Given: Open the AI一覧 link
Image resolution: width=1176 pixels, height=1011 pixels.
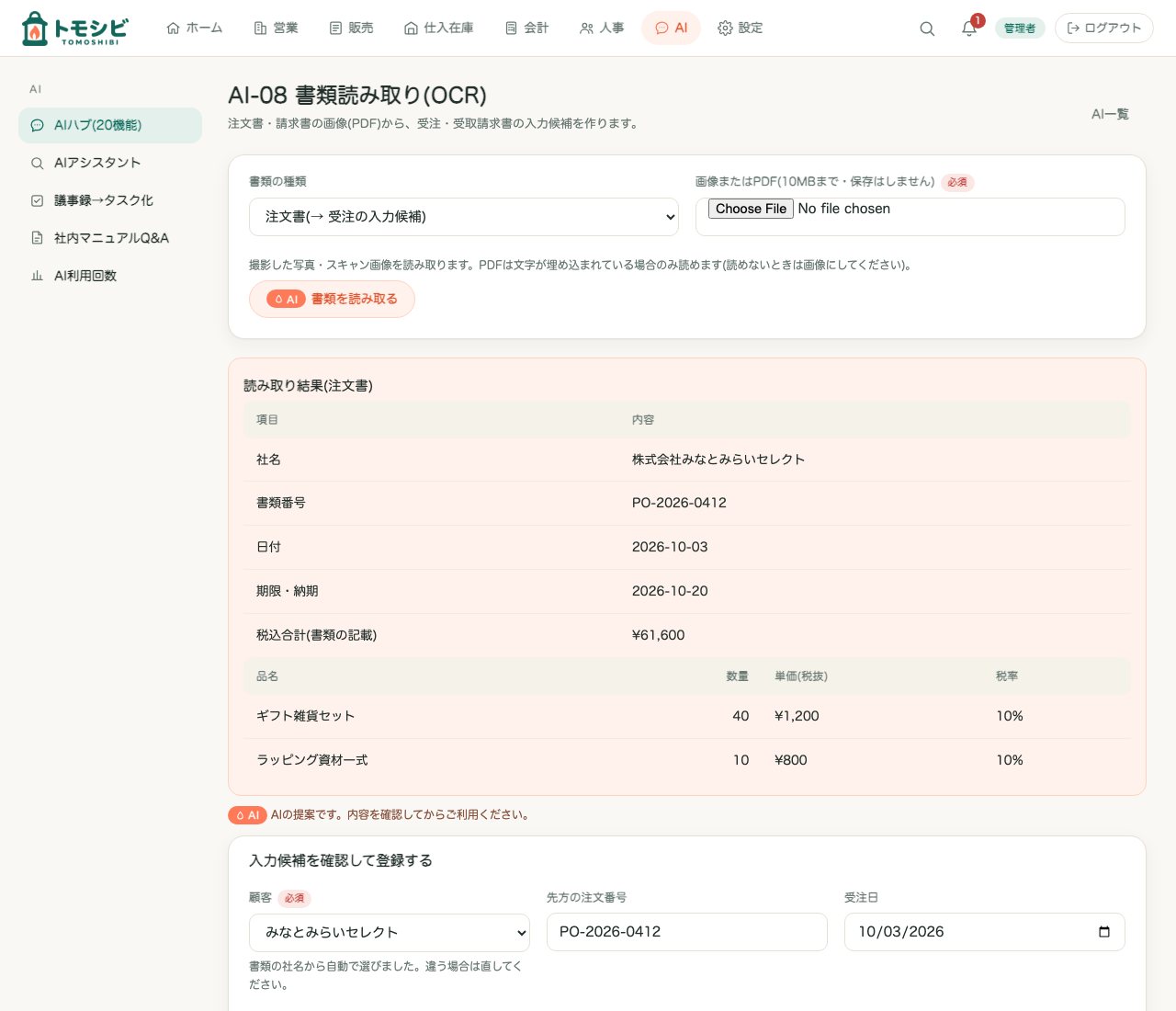Looking at the screenshot, I should [x=1110, y=114].
